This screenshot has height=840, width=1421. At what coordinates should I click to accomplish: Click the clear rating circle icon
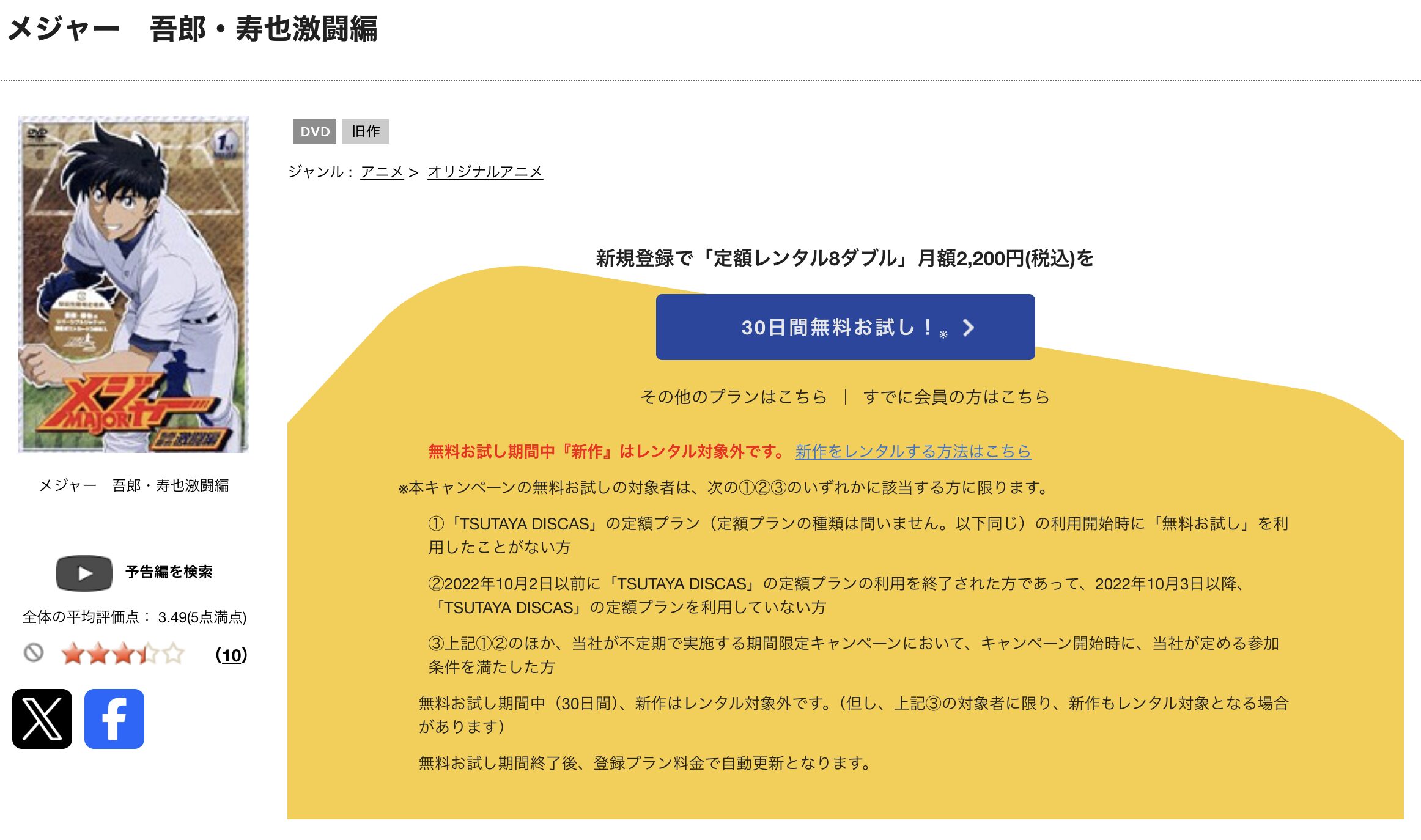coord(34,653)
